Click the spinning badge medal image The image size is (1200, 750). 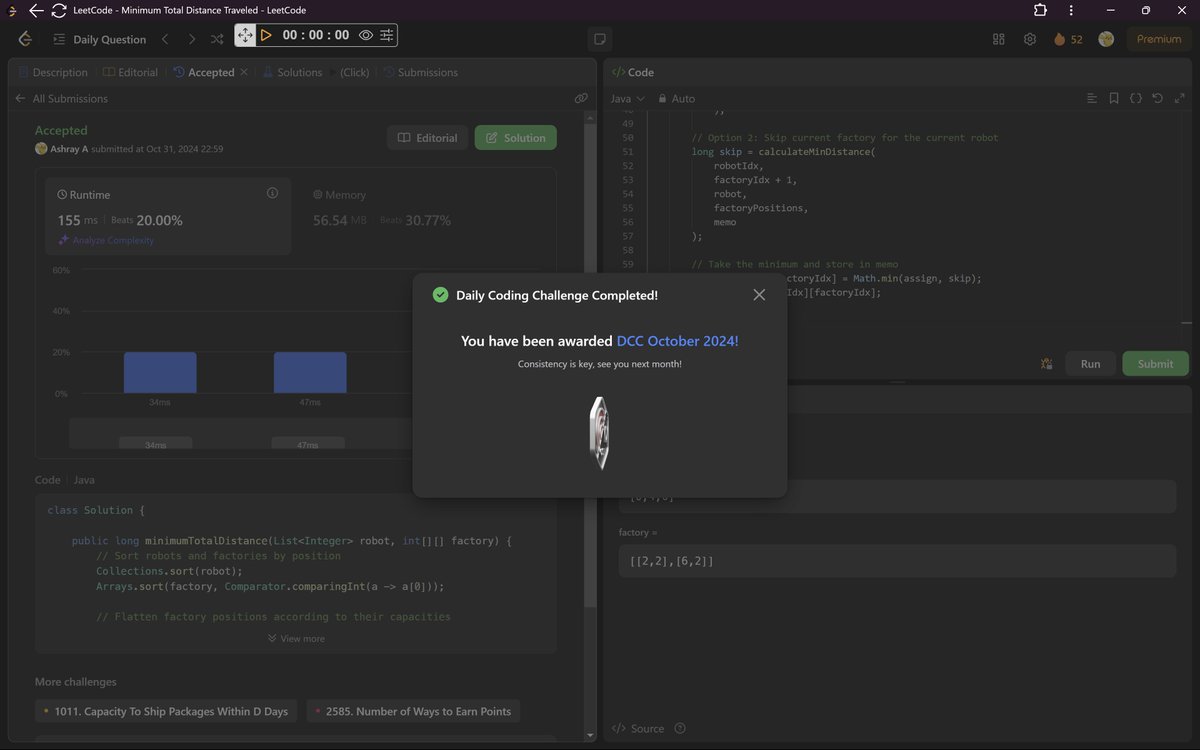(599, 434)
